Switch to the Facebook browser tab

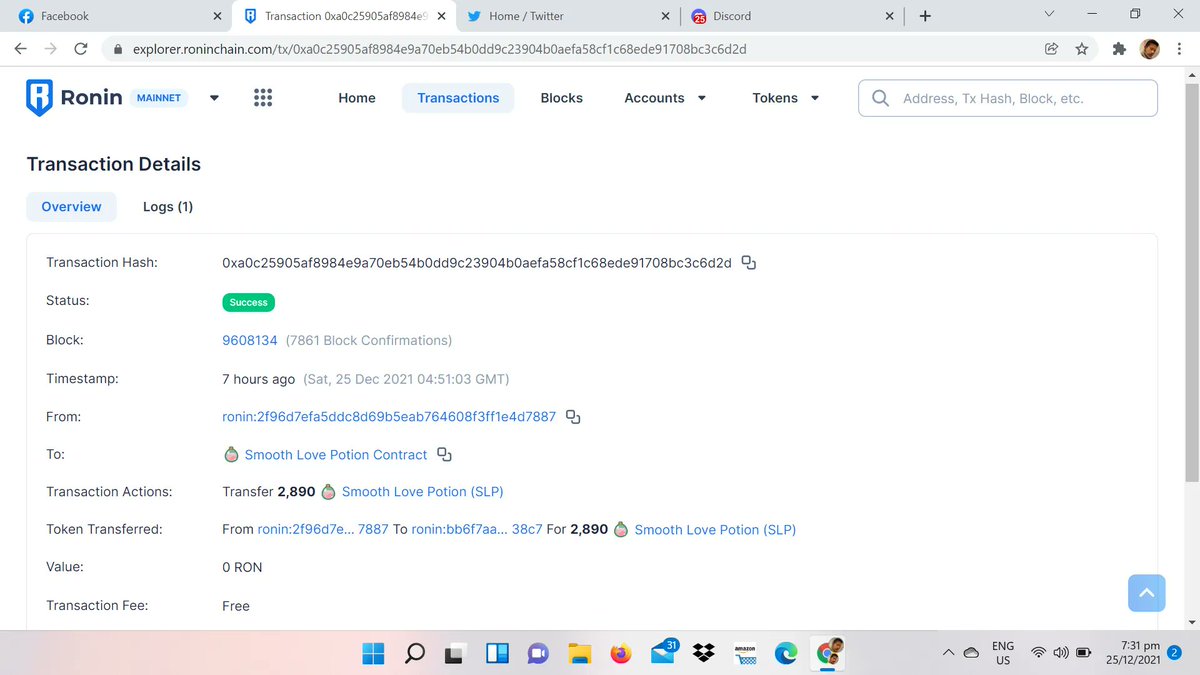pos(118,16)
